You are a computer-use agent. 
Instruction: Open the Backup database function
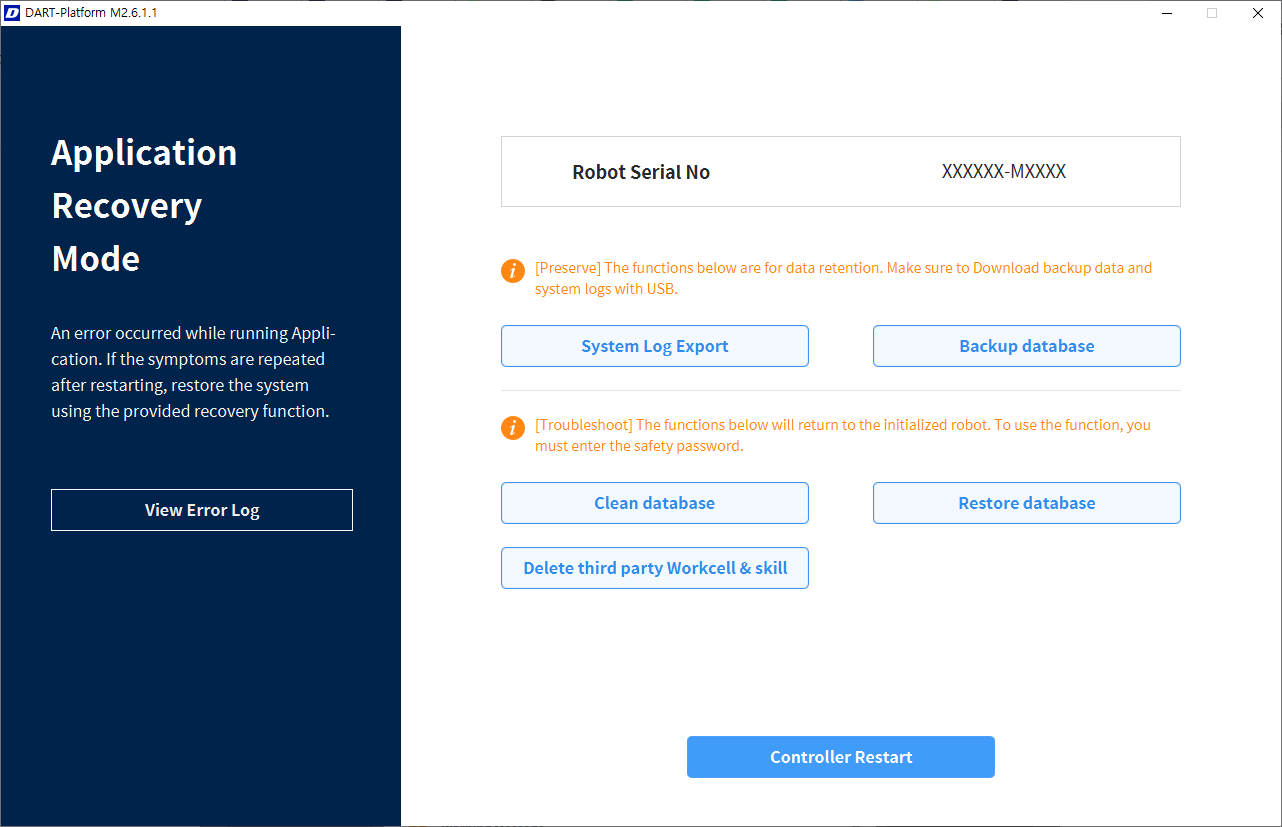[1026, 346]
